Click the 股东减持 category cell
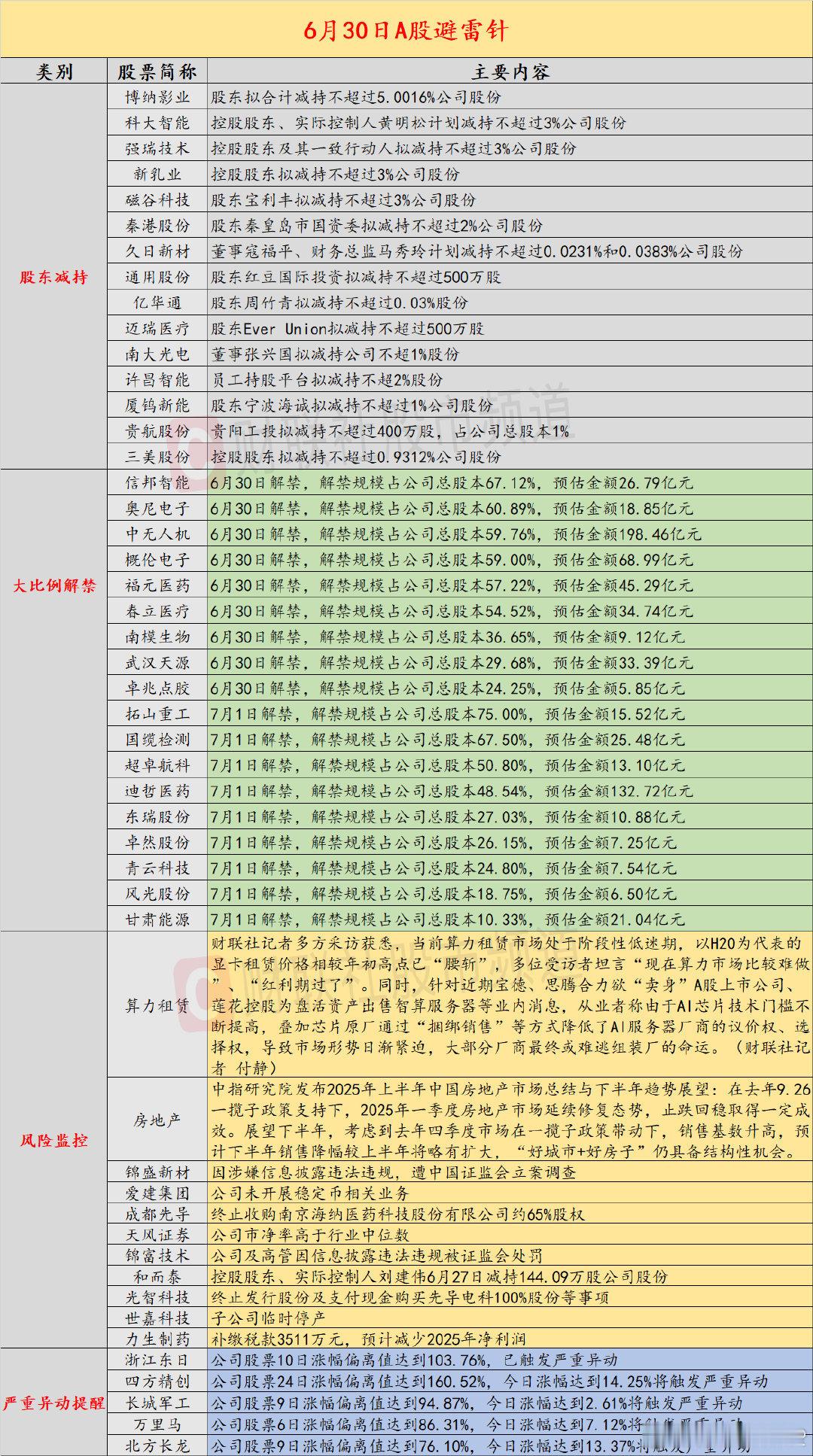The height and width of the screenshot is (1456, 813). tap(53, 277)
